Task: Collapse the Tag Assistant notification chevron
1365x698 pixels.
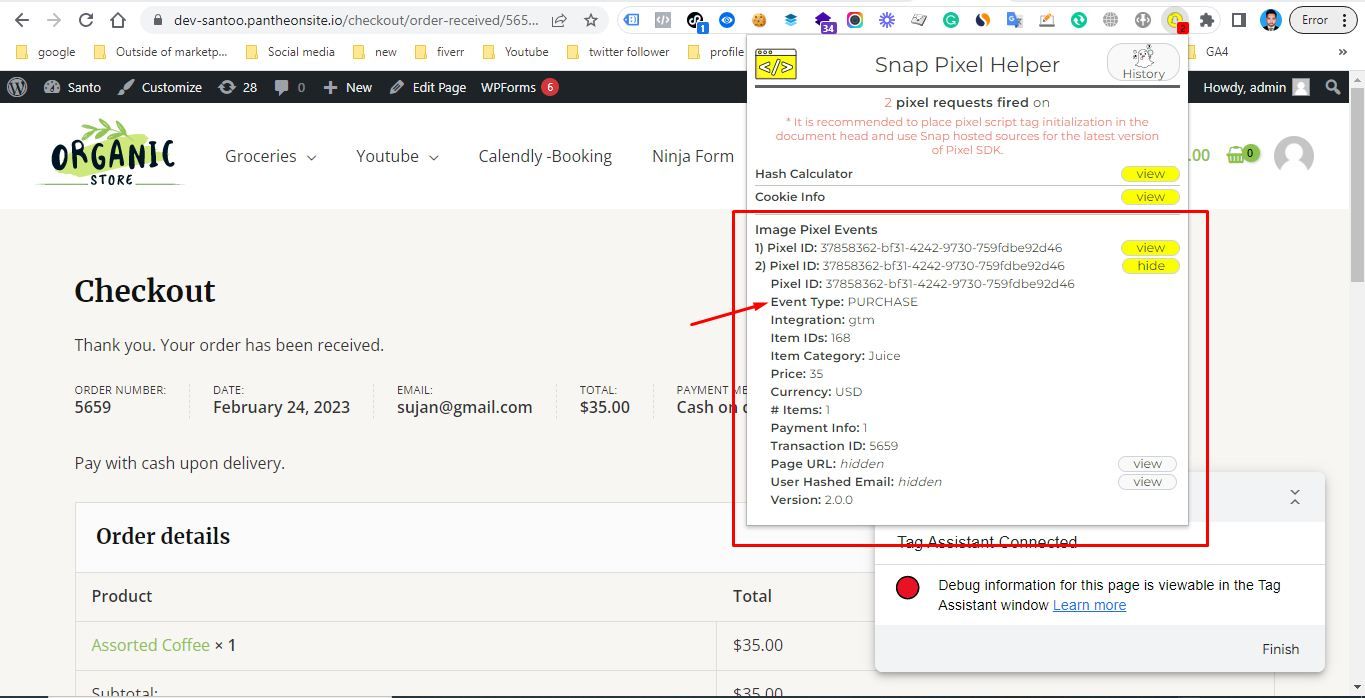Action: click(x=1295, y=497)
